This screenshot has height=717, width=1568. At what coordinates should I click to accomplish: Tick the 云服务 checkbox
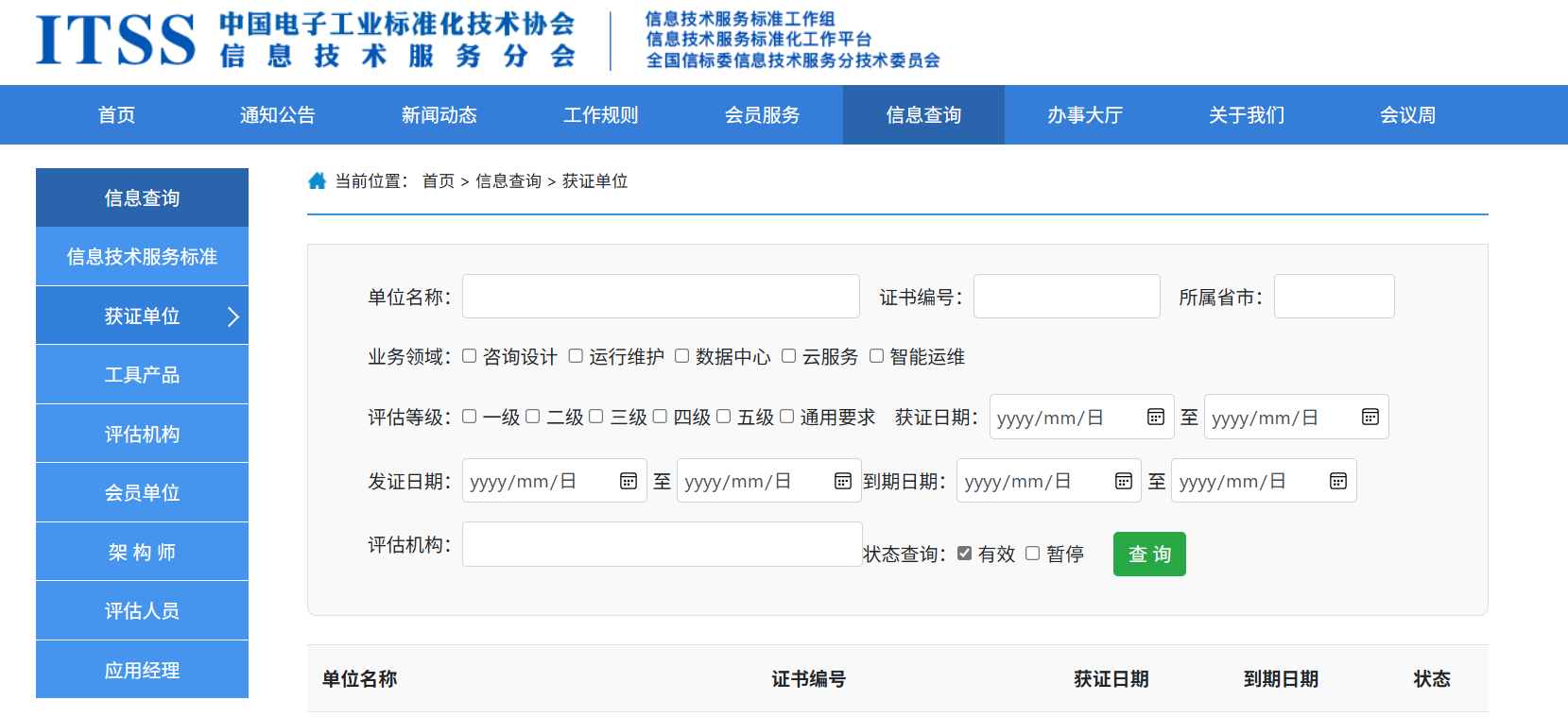[788, 356]
